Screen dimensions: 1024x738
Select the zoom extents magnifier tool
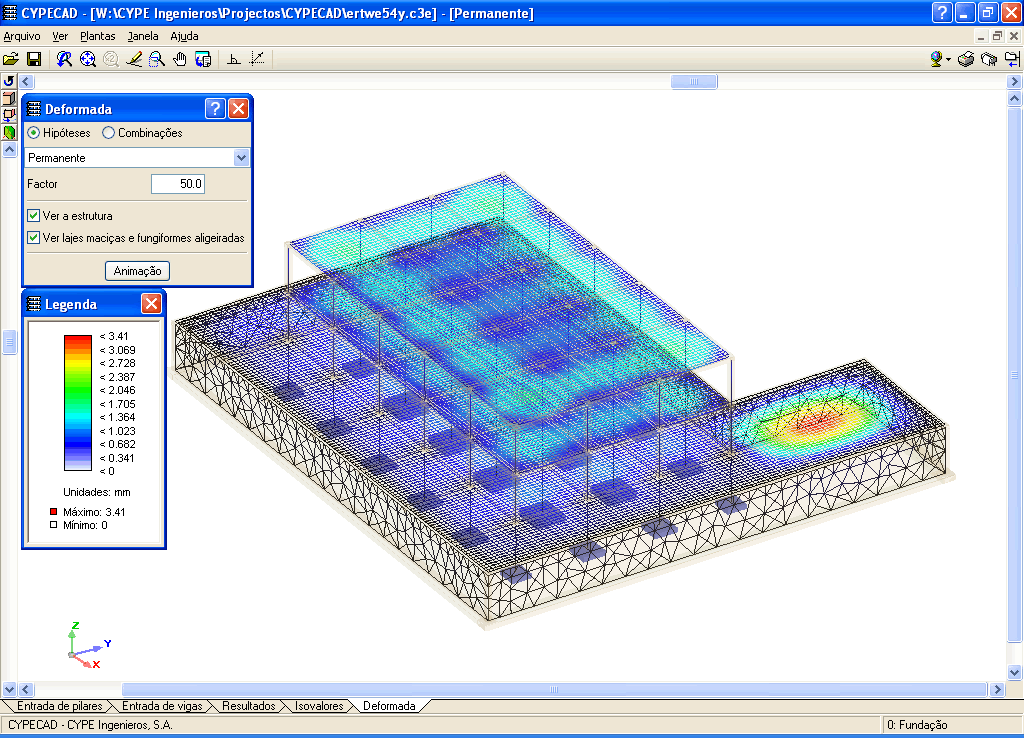[88, 59]
